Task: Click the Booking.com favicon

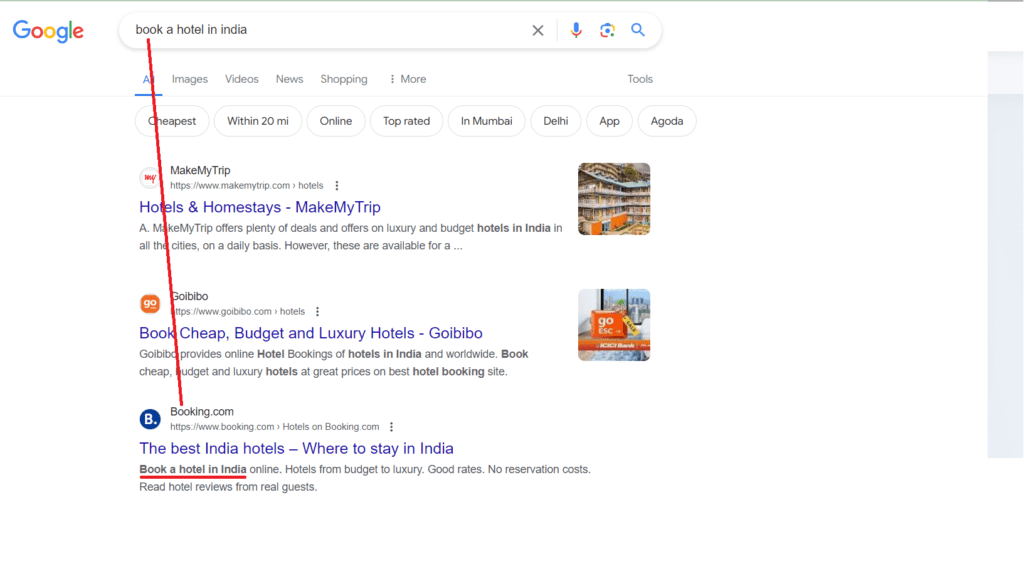Action: point(150,419)
